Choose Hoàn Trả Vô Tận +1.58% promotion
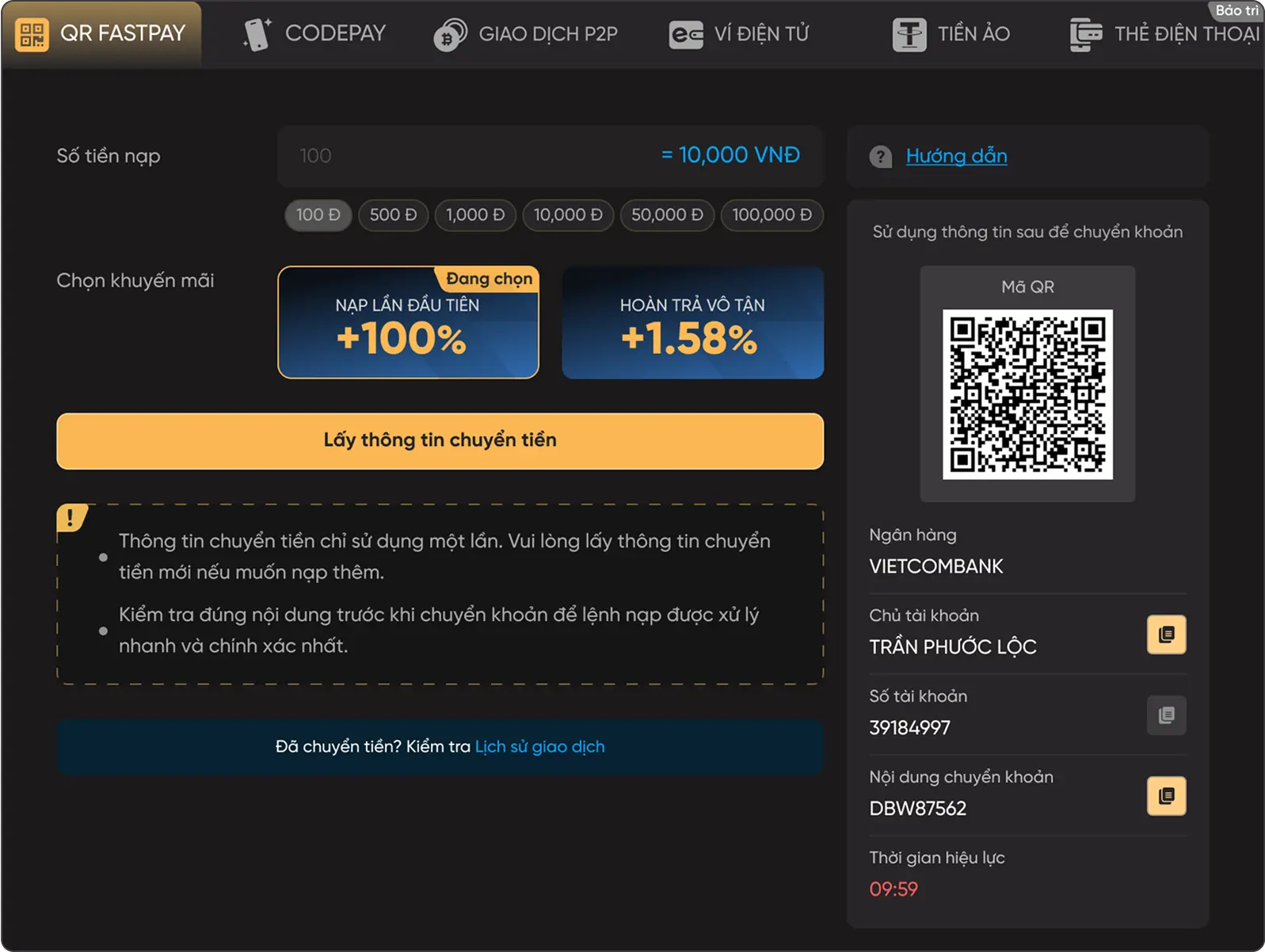 click(x=692, y=322)
